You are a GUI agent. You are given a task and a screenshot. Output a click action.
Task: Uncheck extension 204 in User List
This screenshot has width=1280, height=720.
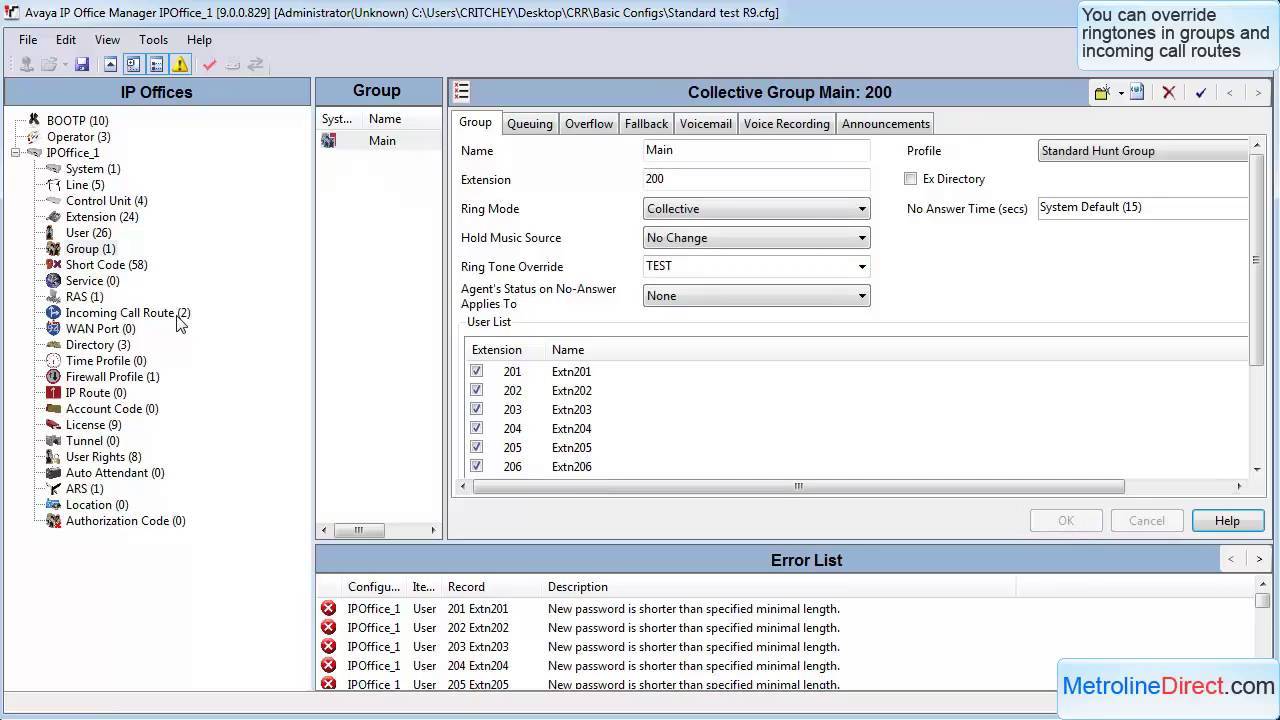click(476, 428)
